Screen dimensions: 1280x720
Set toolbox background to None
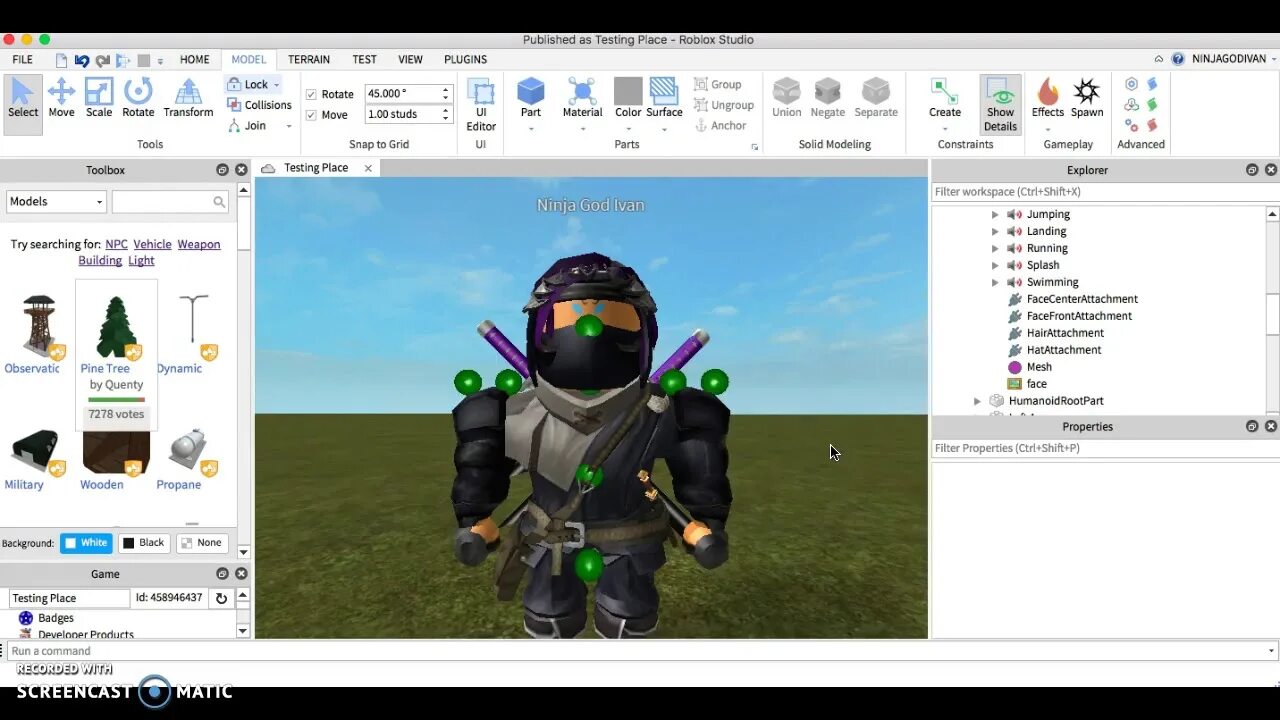pyautogui.click(x=201, y=543)
